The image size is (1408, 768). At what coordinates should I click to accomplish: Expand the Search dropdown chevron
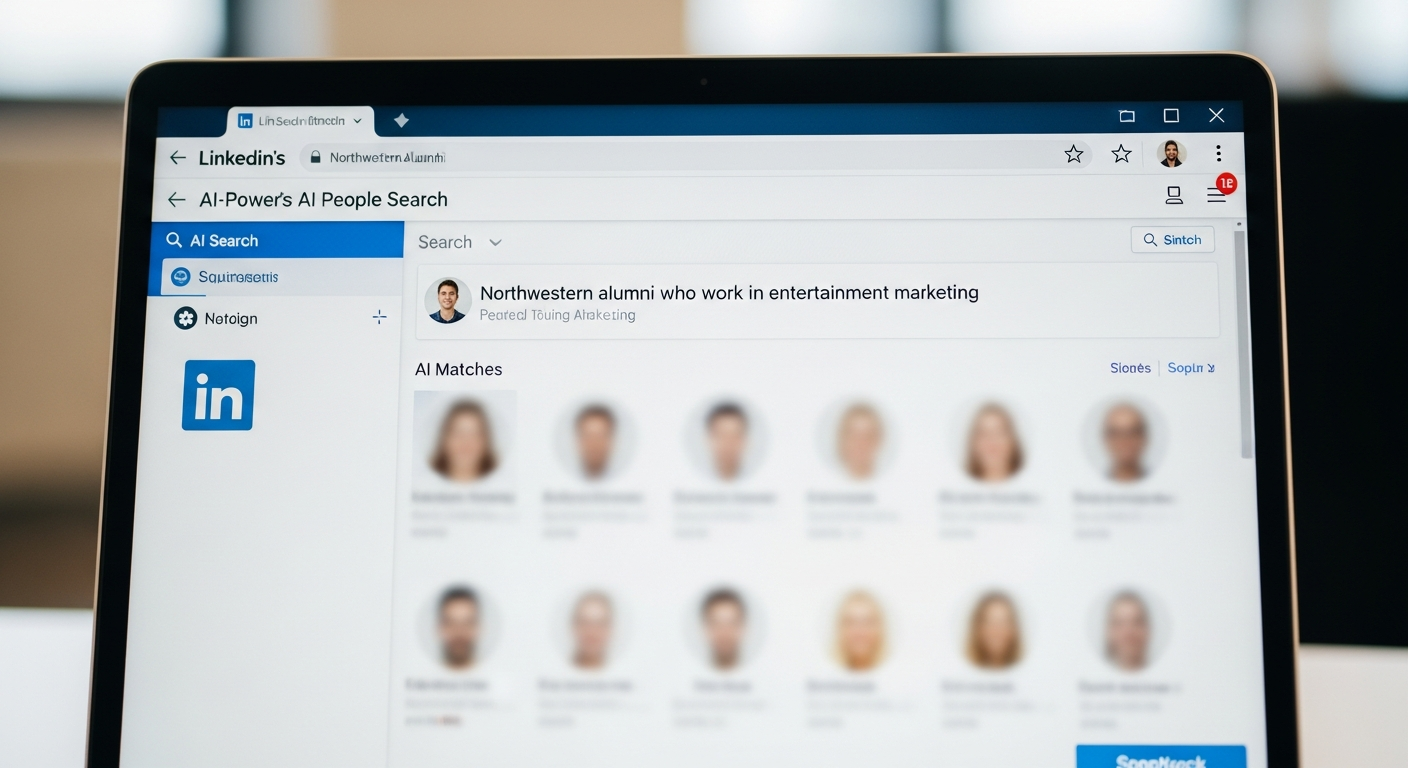tap(495, 243)
